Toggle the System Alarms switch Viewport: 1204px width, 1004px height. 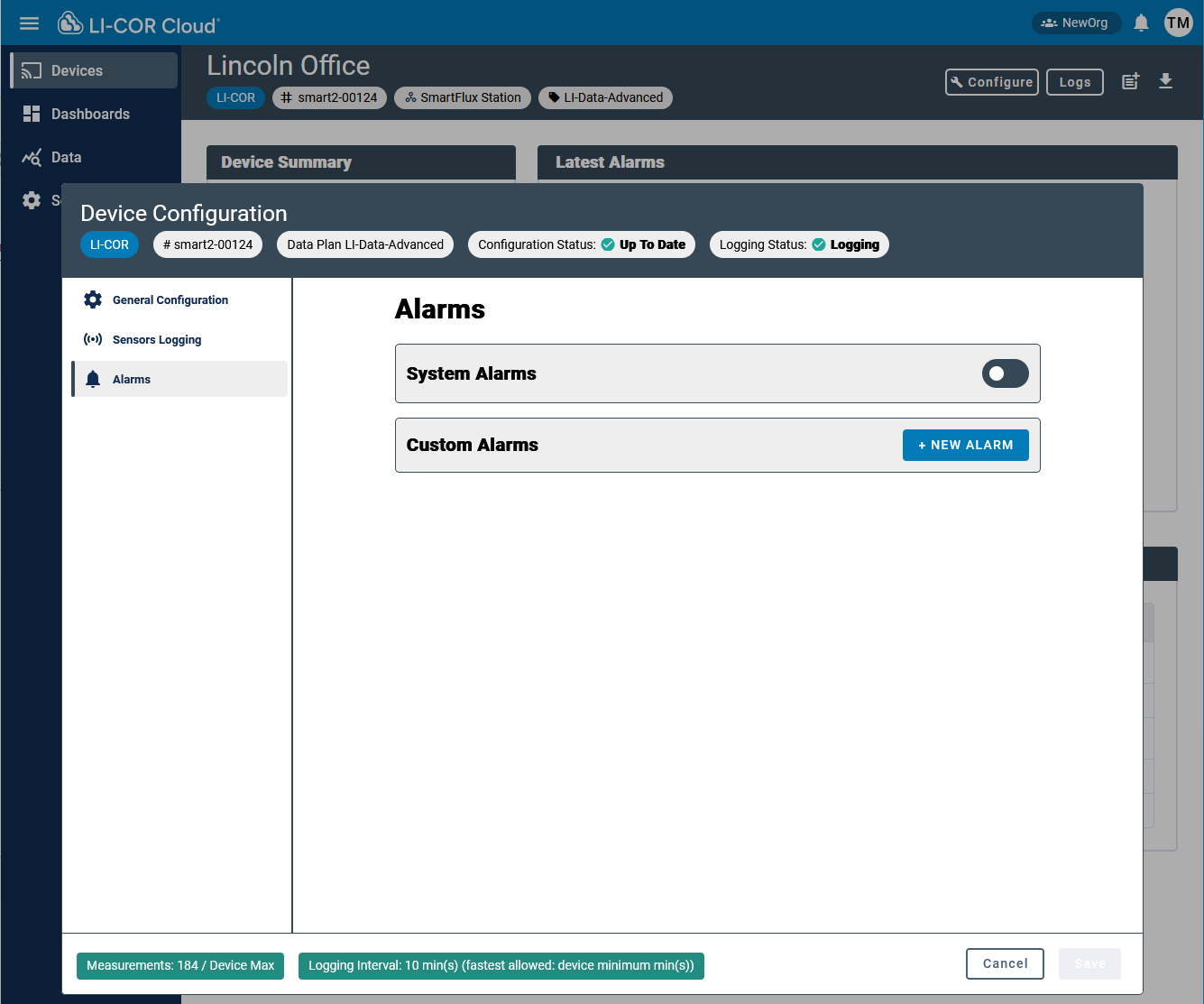click(1006, 373)
